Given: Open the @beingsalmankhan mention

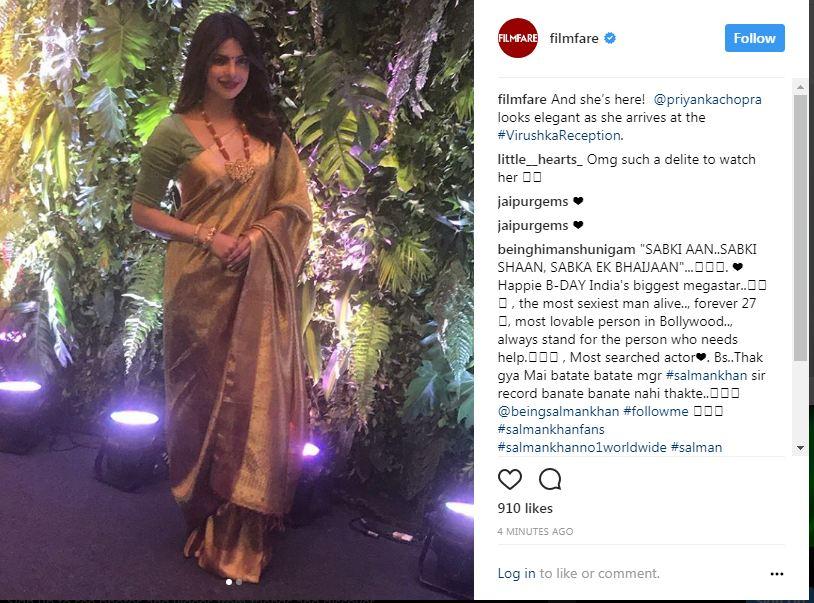Looking at the screenshot, I should click(558, 411).
